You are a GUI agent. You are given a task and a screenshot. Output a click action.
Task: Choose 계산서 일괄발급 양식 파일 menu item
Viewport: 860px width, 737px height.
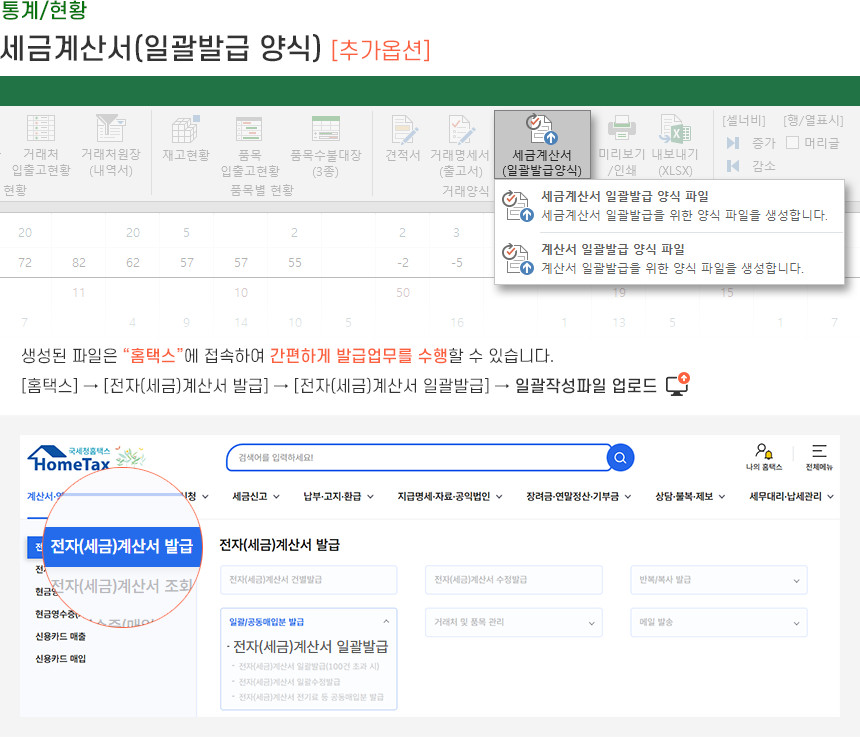point(612,249)
